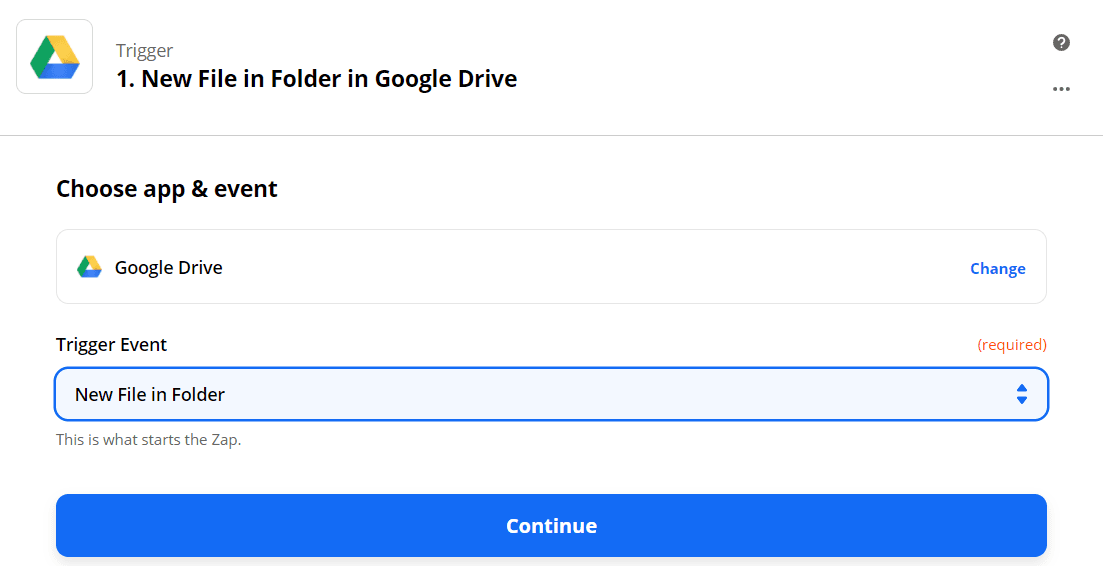Click the word 'Continue' on the blue button

click(x=551, y=526)
